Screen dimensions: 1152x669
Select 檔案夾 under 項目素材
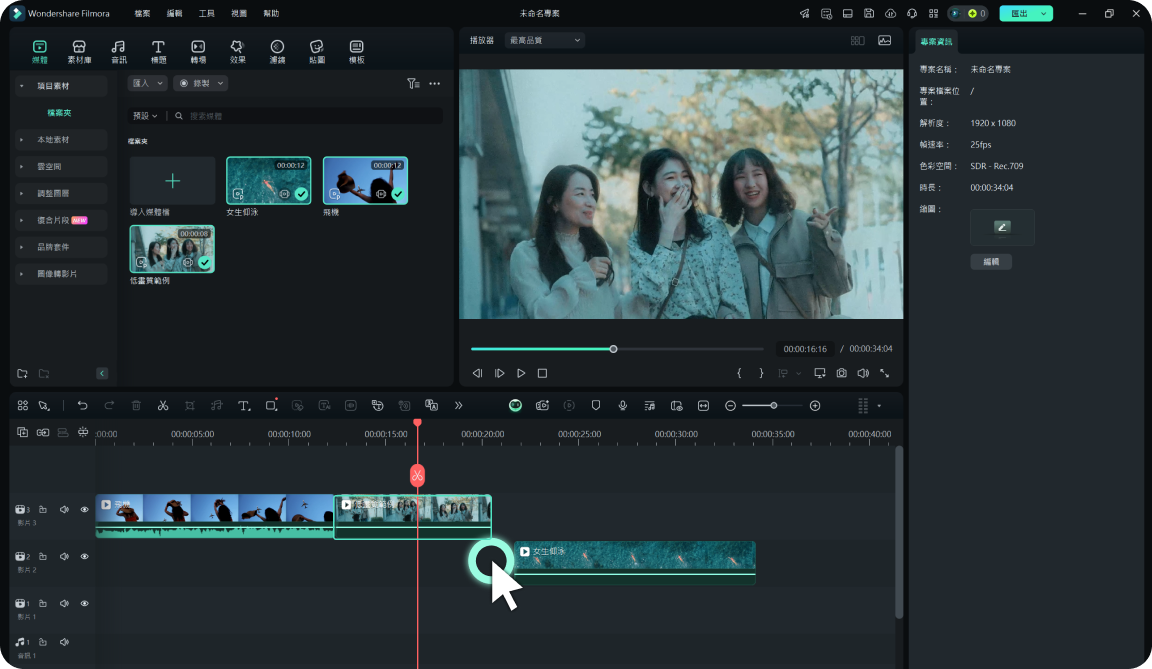(60, 113)
